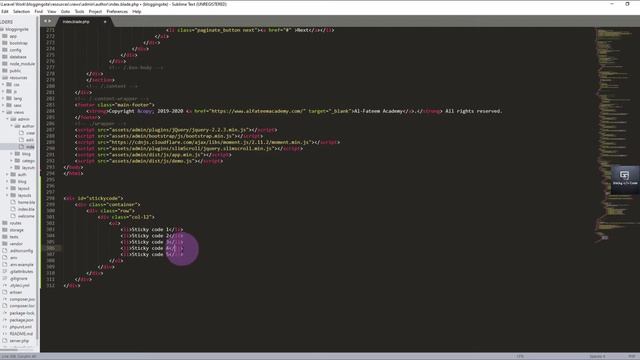640x360 pixels.
Task: Open the welcome file in sidebar
Action: coord(26,217)
